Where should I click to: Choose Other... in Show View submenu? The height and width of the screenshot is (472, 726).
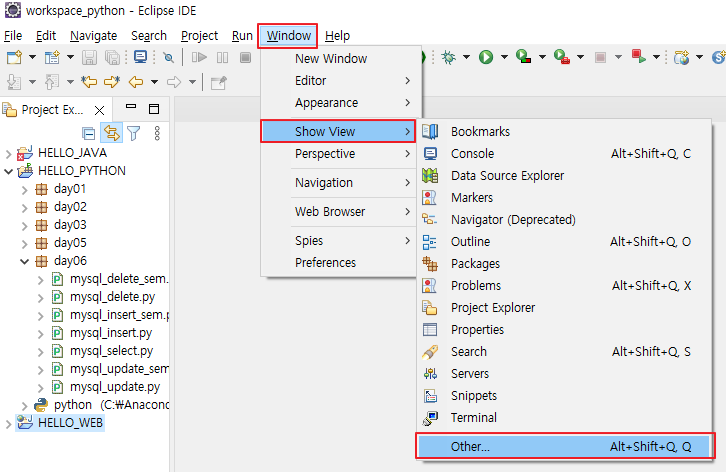coord(564,447)
